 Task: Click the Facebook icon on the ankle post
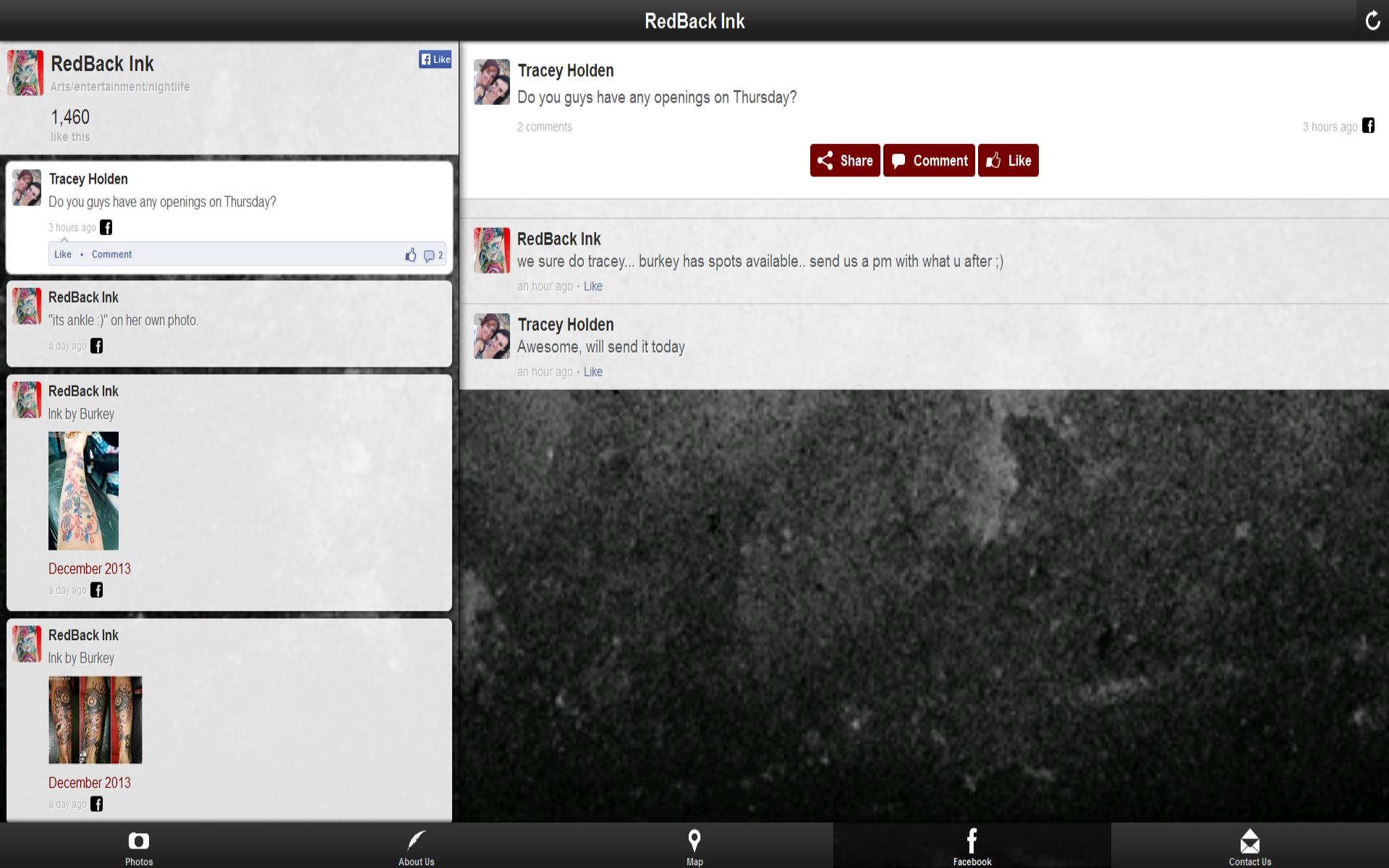(x=97, y=346)
